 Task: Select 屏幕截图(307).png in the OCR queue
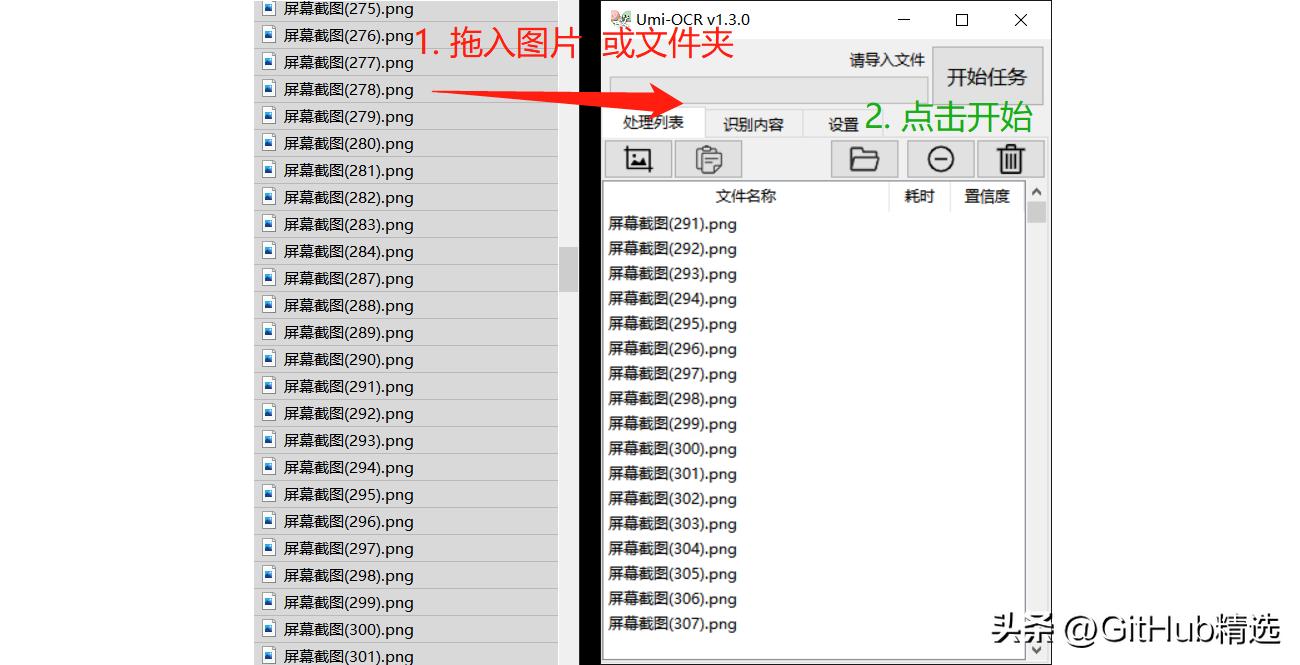(672, 623)
